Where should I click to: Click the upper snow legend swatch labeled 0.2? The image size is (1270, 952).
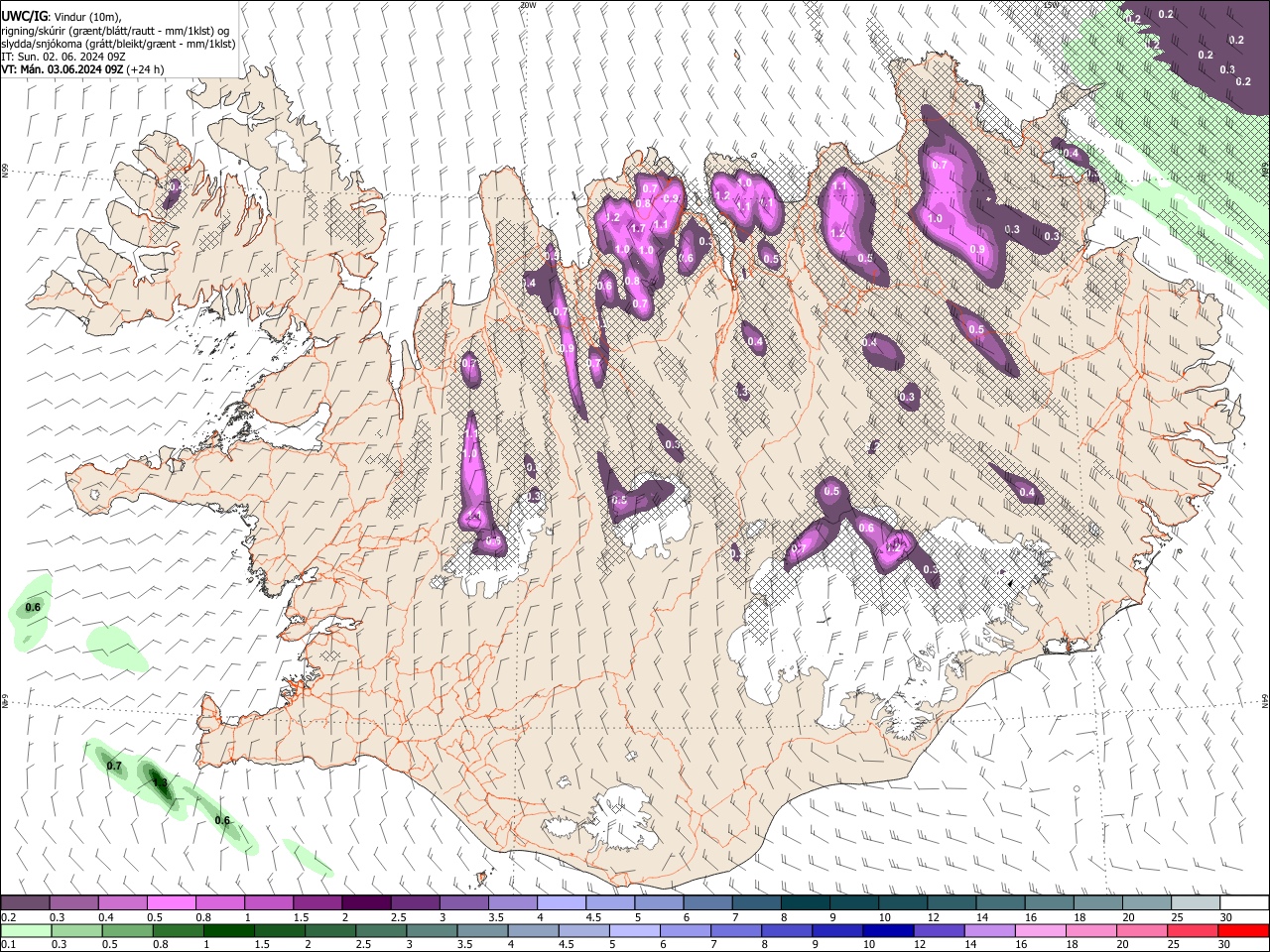click(x=25, y=903)
